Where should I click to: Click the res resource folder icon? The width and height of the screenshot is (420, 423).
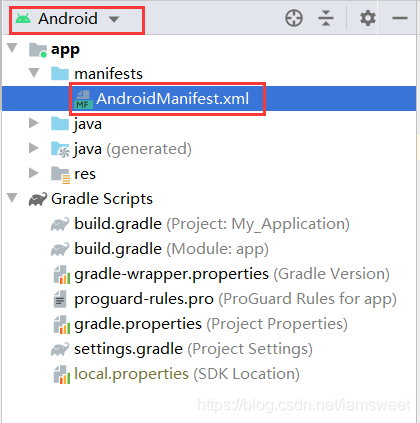coord(60,175)
